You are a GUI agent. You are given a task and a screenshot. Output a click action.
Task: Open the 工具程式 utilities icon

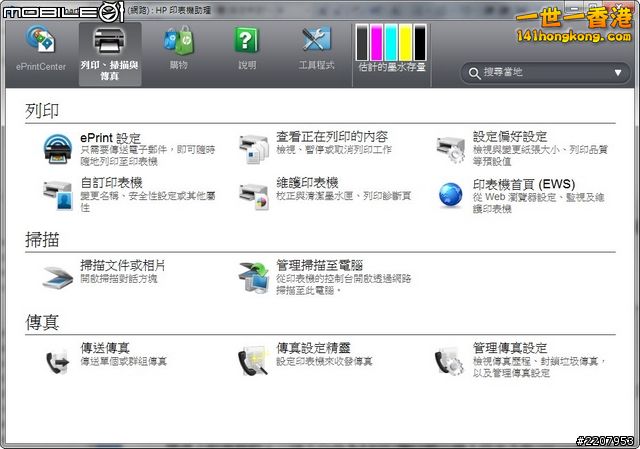[x=316, y=42]
